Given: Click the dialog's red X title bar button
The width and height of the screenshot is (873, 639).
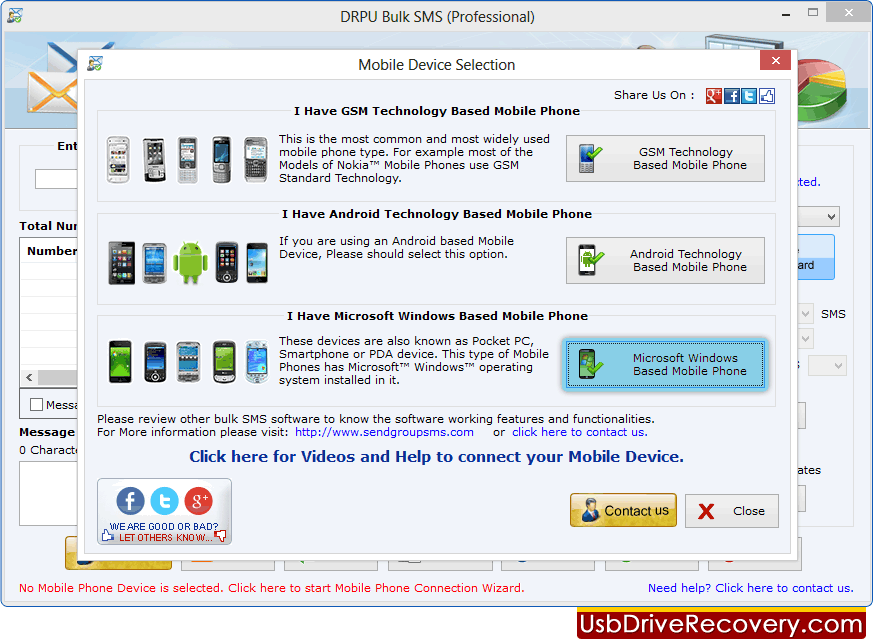Looking at the screenshot, I should pos(775,61).
